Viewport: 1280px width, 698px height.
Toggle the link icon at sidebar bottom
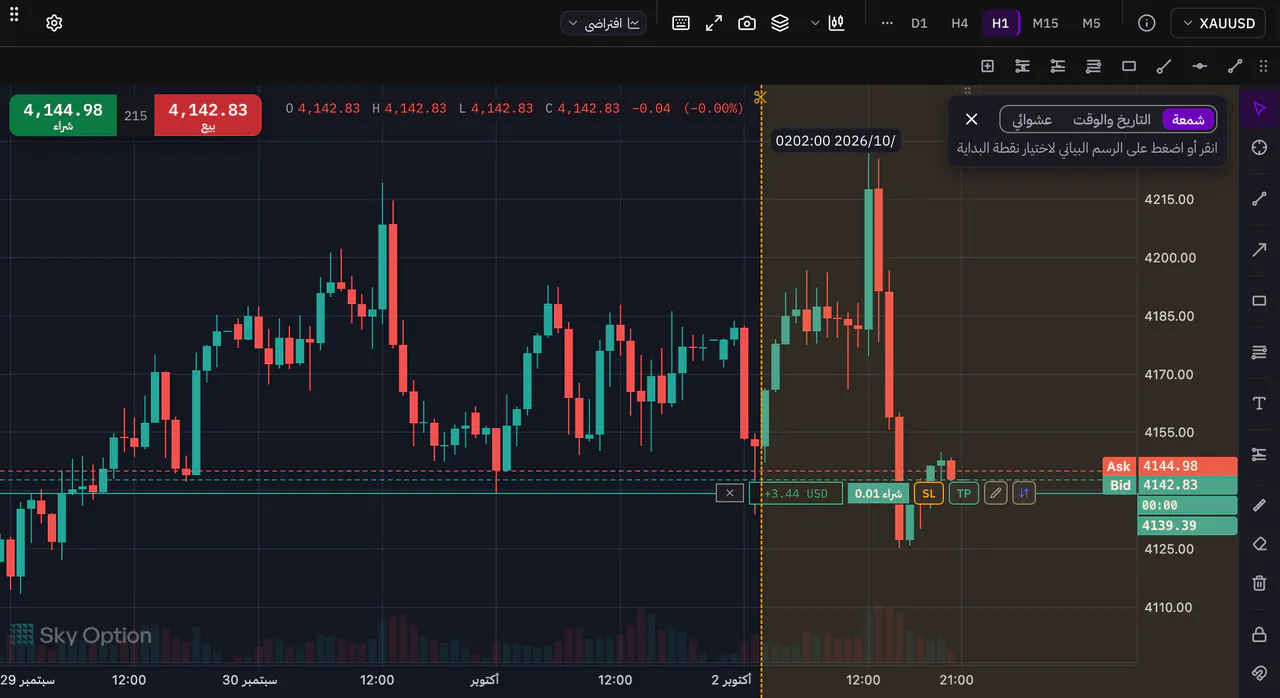1259,672
